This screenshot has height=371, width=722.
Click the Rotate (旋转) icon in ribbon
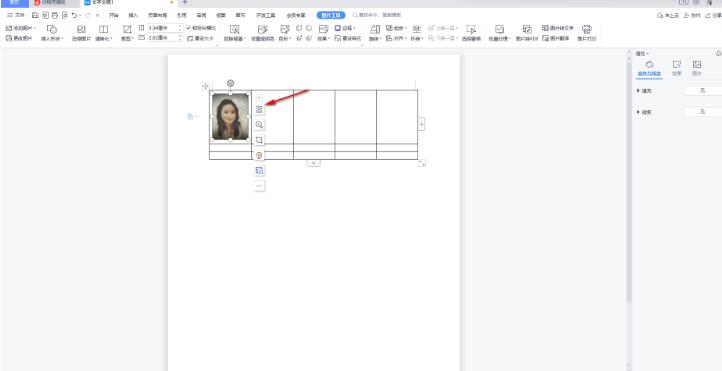[375, 29]
